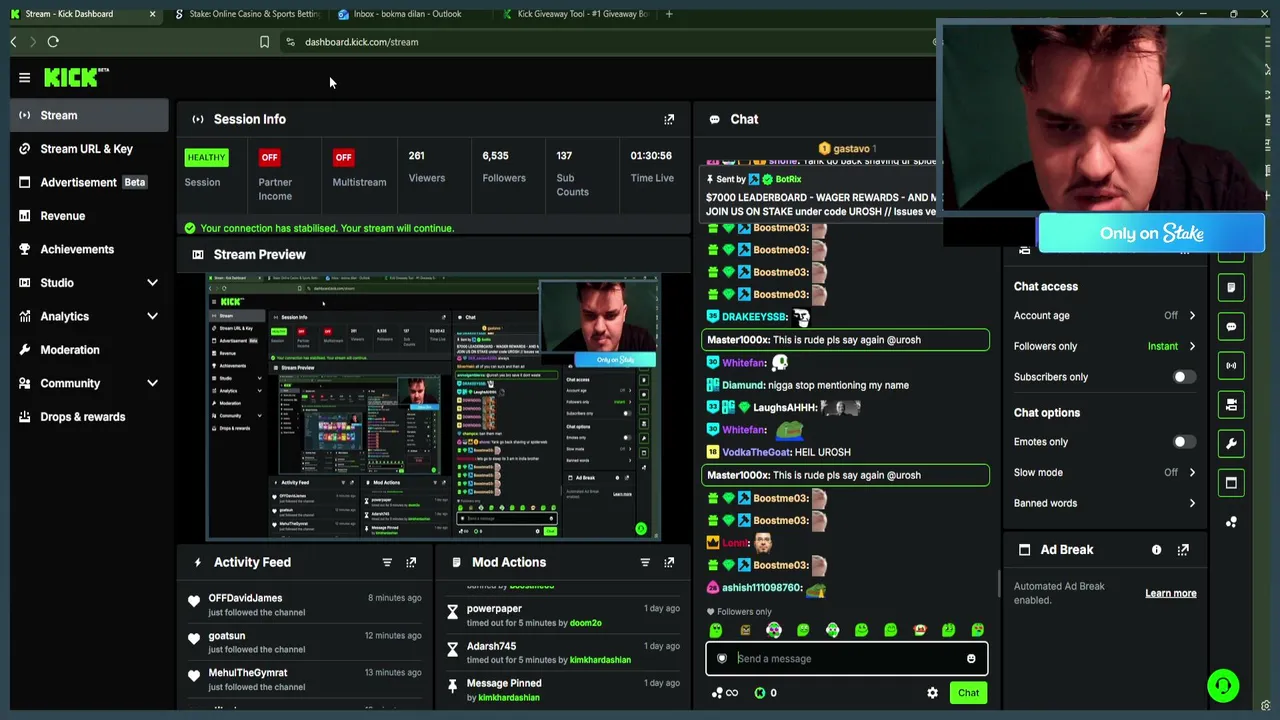Screen dimensions: 1280x720
Task: Pop out the Activity Feed panel
Action: coord(411,562)
